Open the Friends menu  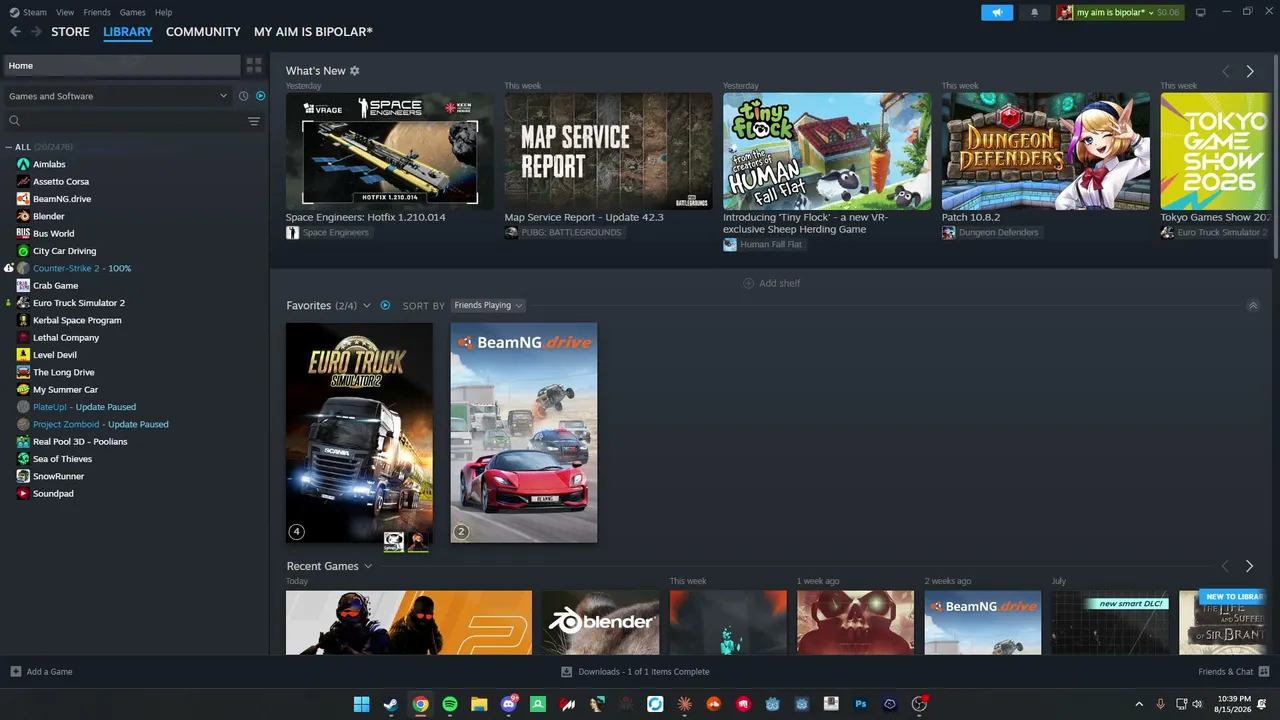coord(97,12)
